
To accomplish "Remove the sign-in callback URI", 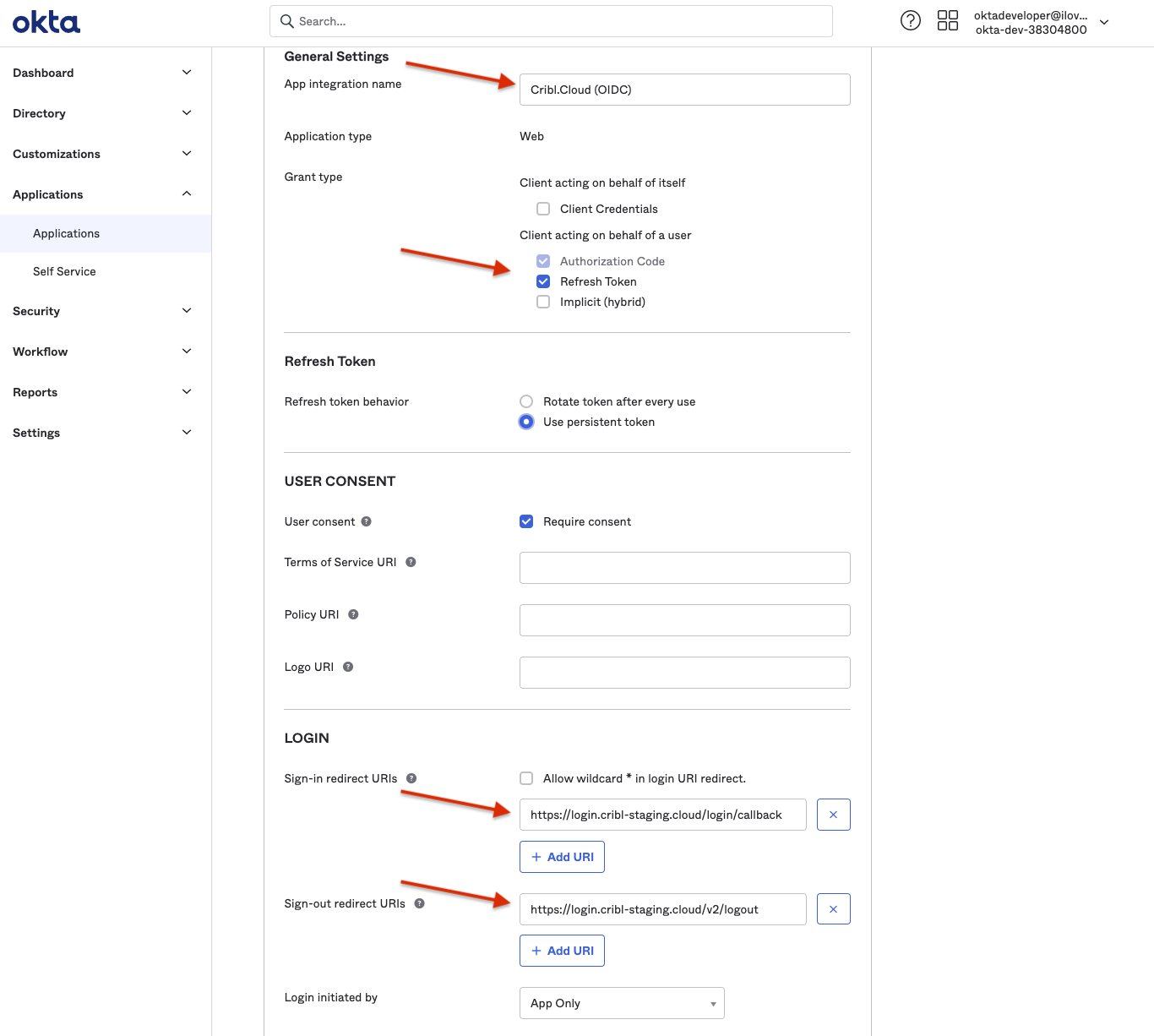I will [834, 815].
